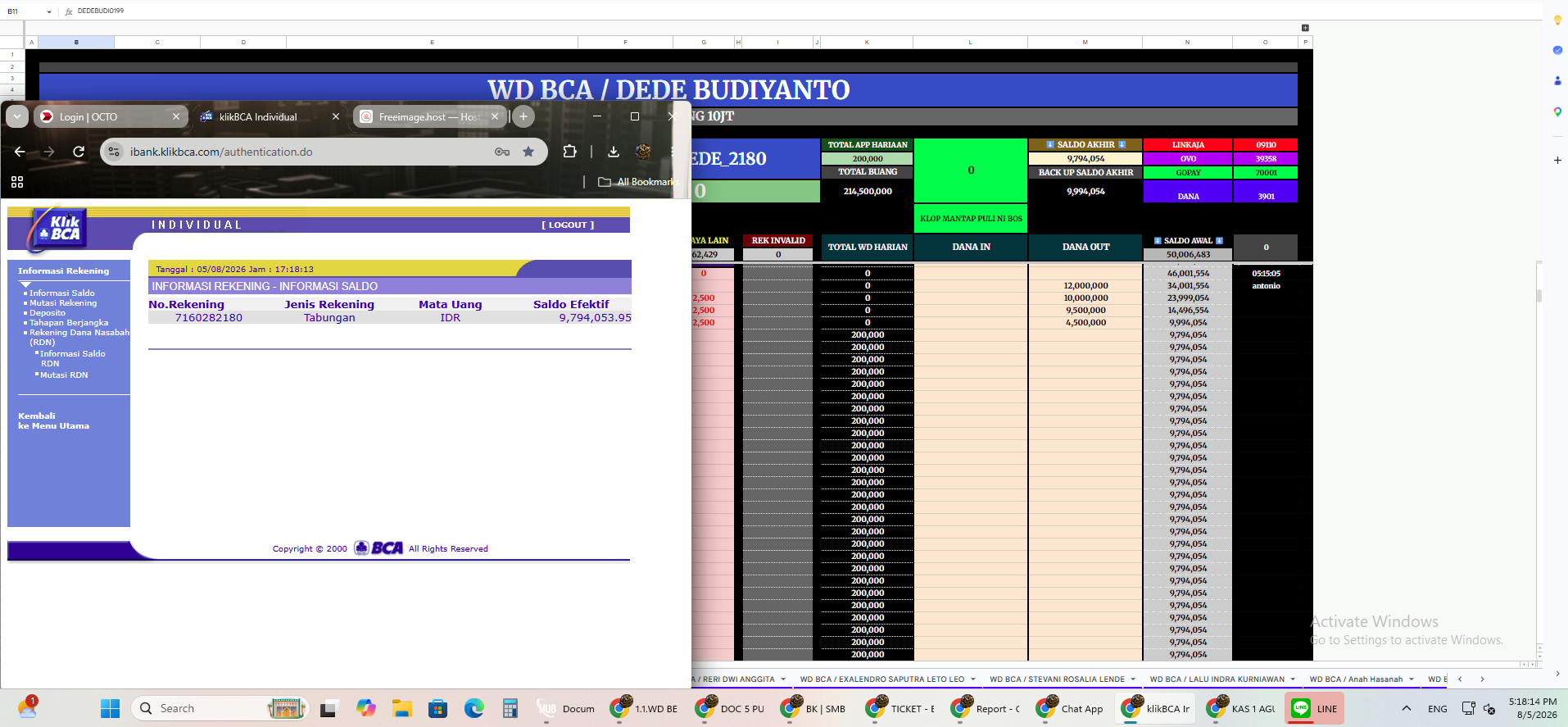Select the GOPAY green cell
The height and width of the screenshot is (727, 1568).
pos(1188,173)
